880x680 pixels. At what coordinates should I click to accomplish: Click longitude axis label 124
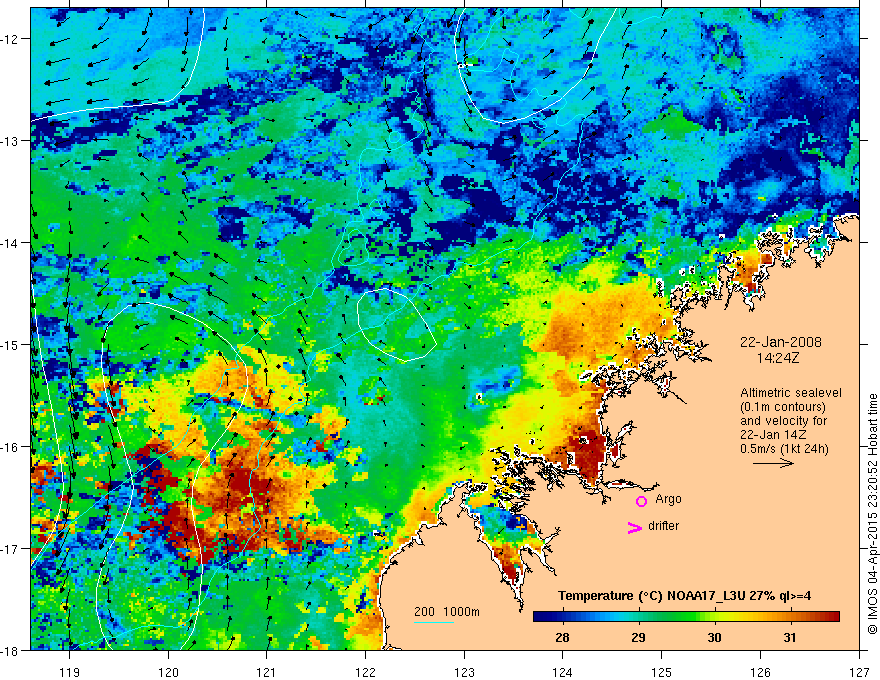pos(563,672)
